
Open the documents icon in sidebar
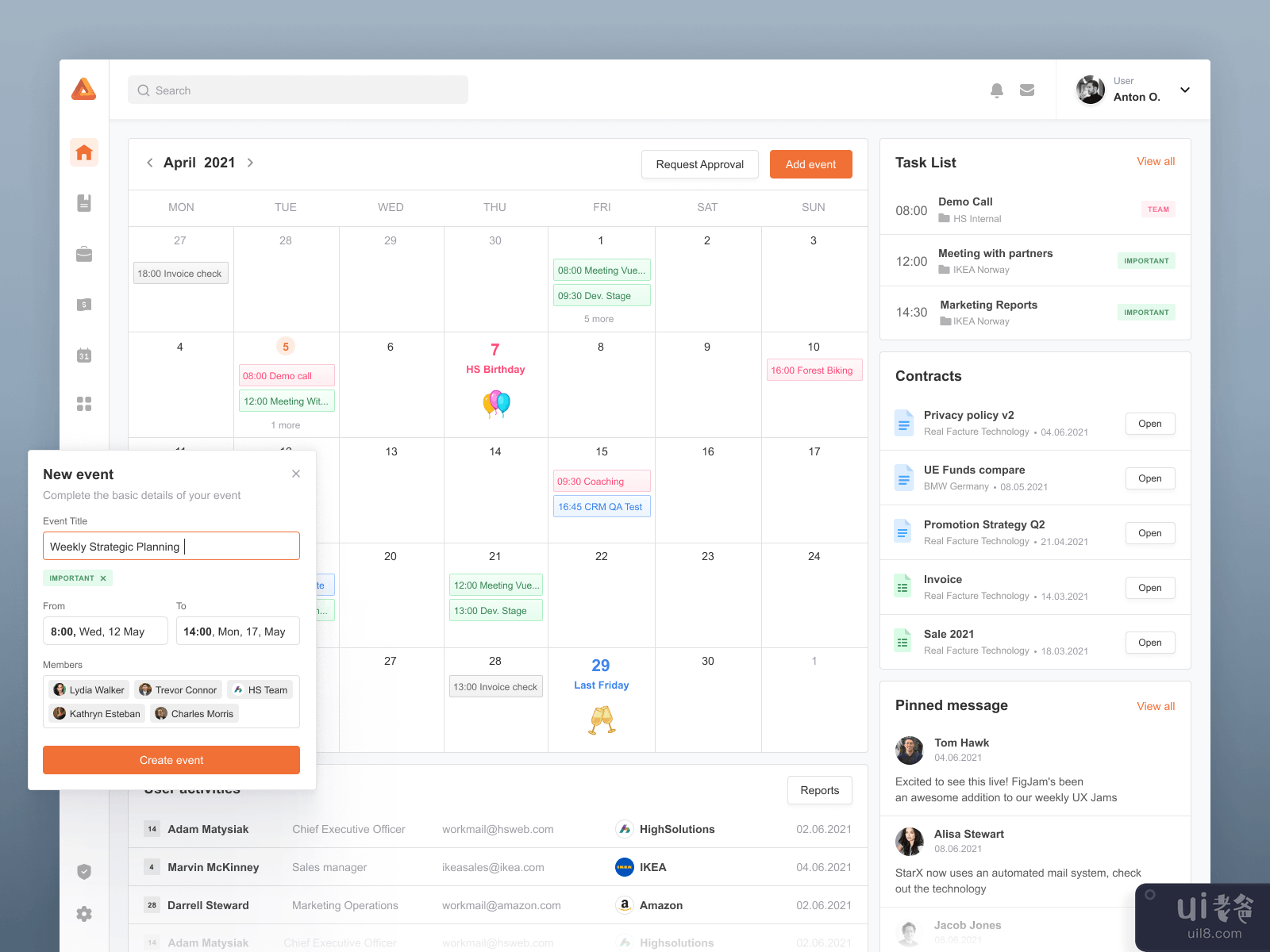[x=84, y=203]
